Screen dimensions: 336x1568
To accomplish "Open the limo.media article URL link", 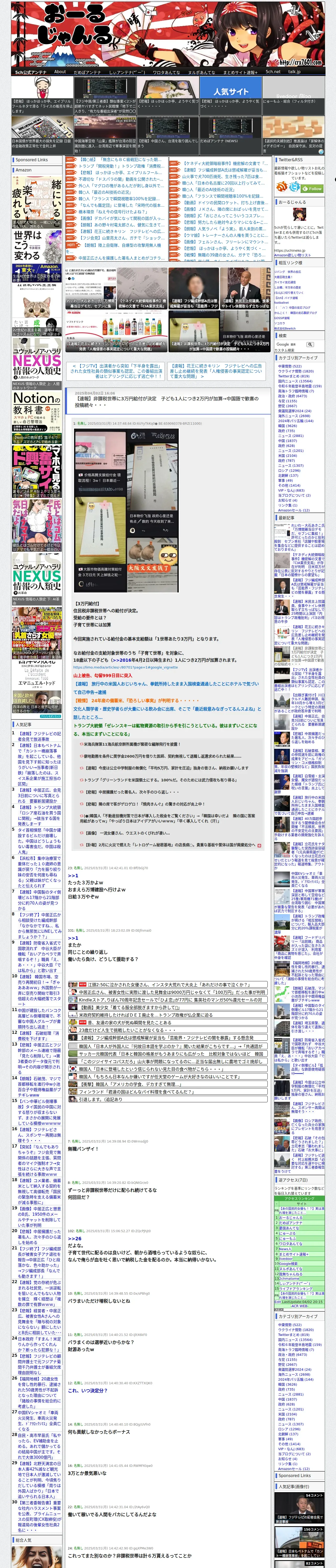I will [126, 667].
